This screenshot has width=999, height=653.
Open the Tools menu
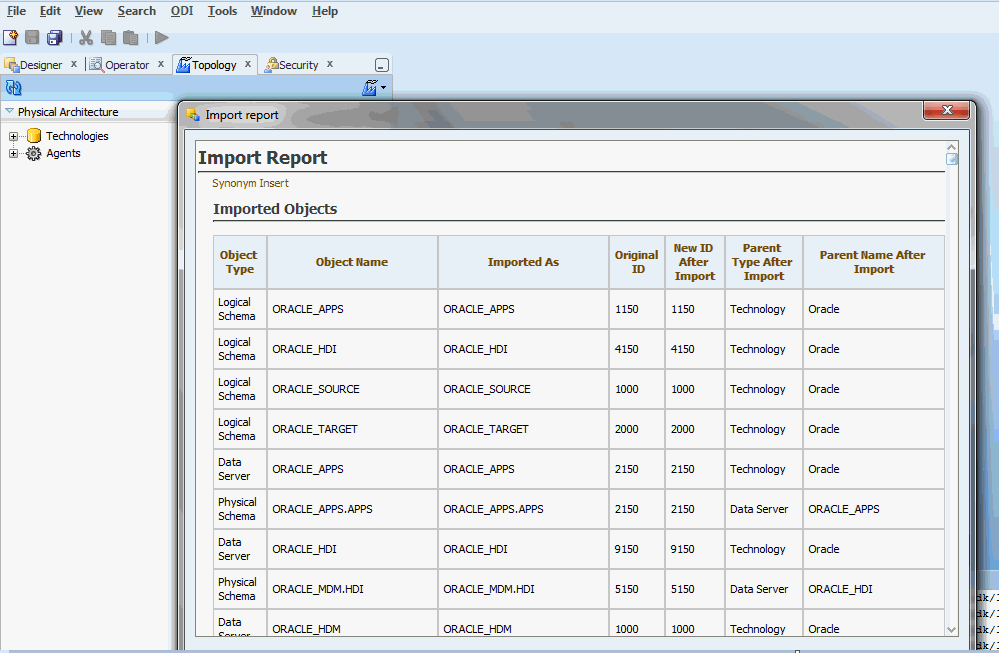222,11
